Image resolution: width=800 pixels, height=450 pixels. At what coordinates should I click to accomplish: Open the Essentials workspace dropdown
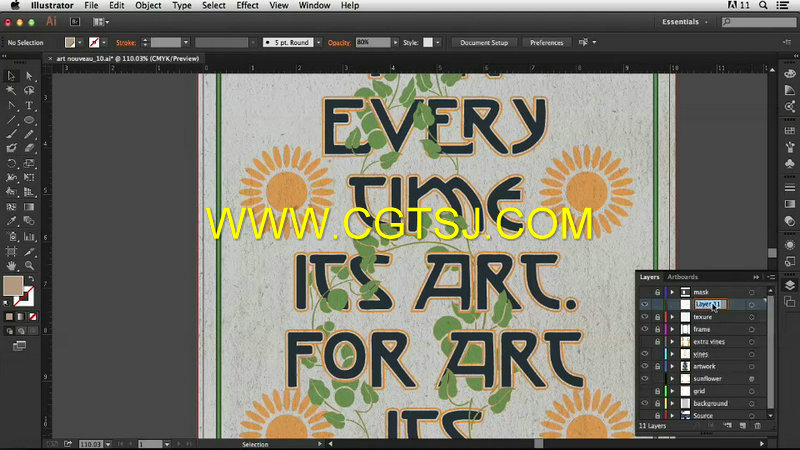pos(685,22)
